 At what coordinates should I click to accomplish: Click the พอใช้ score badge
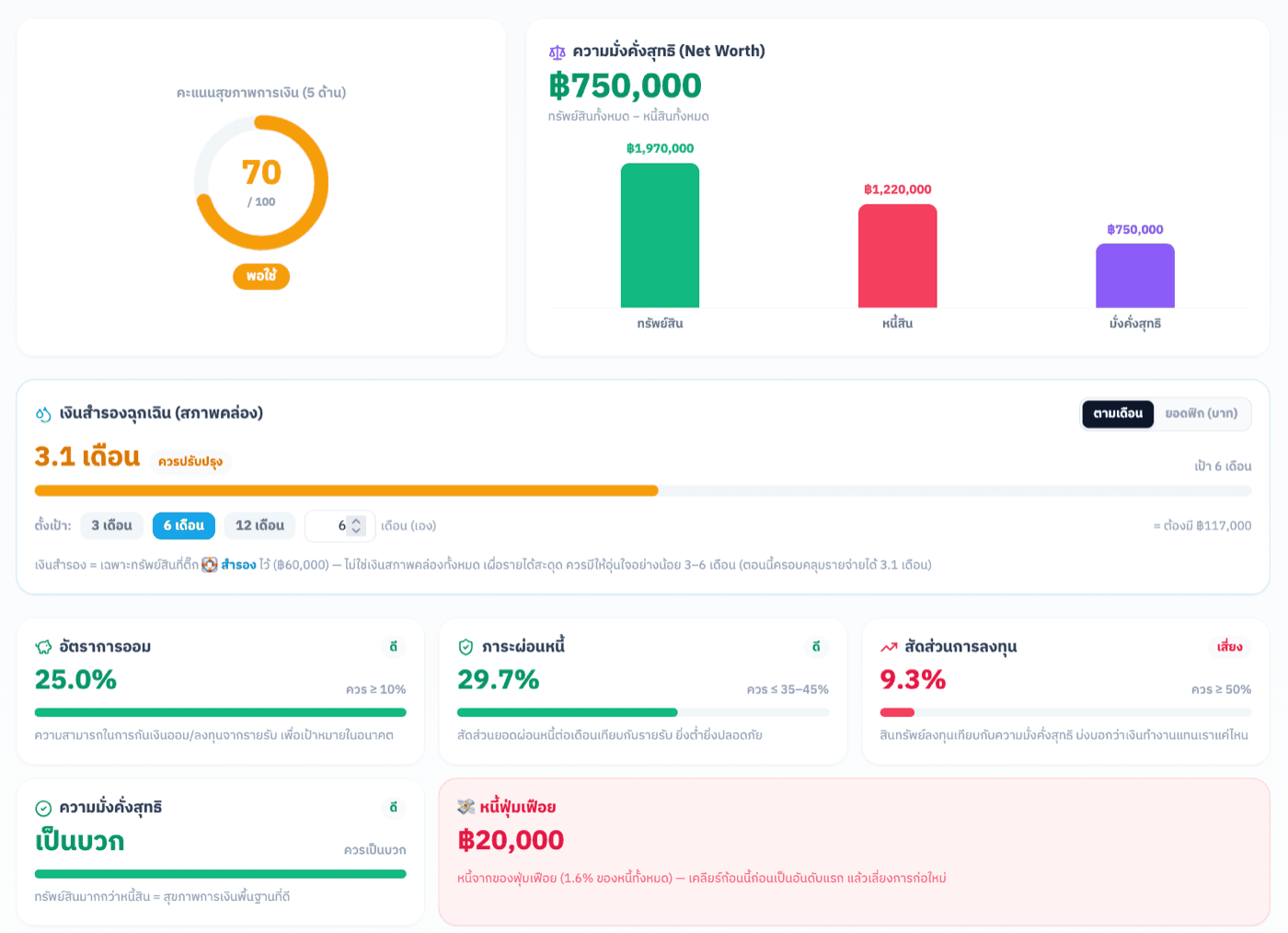click(x=261, y=276)
